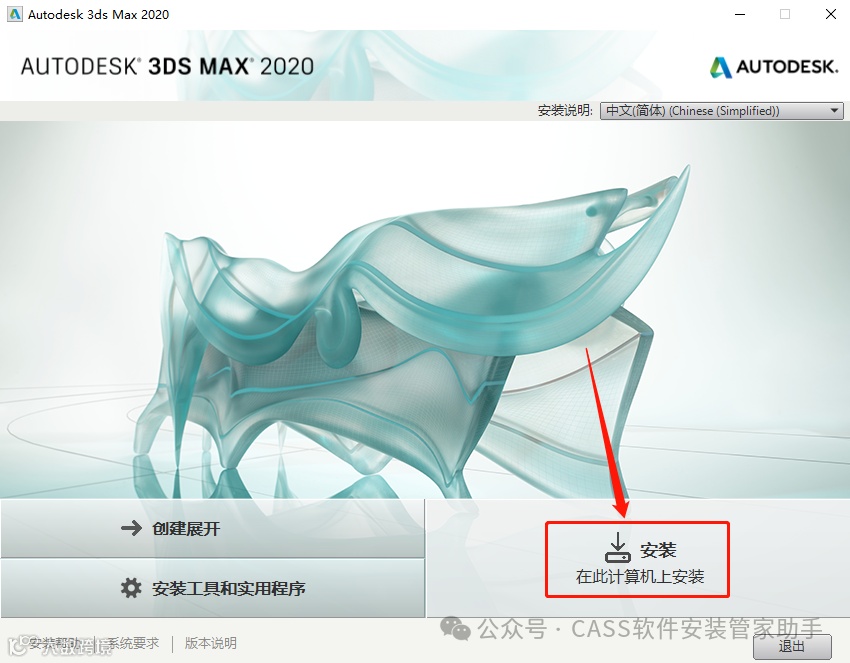
Task: Click the WeChat watermark icon near bottom
Action: tap(455, 628)
